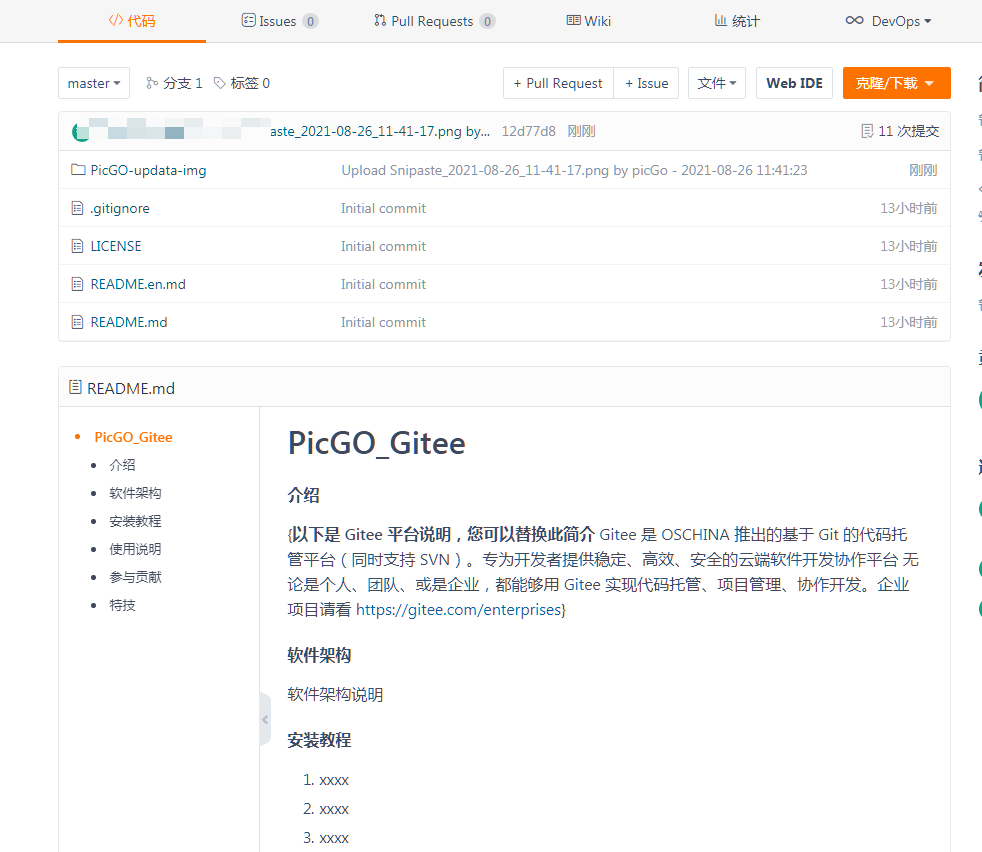This screenshot has height=852, width=982.
Task: Open the 克隆/下载 clone download button
Action: (896, 83)
